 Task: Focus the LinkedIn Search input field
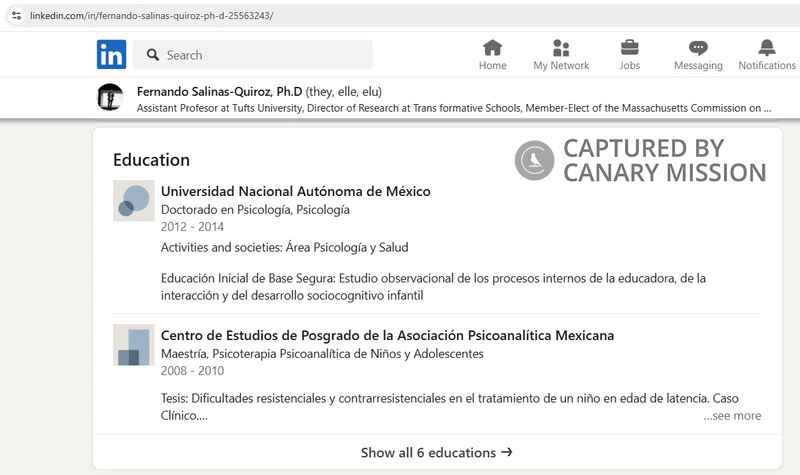coord(253,55)
